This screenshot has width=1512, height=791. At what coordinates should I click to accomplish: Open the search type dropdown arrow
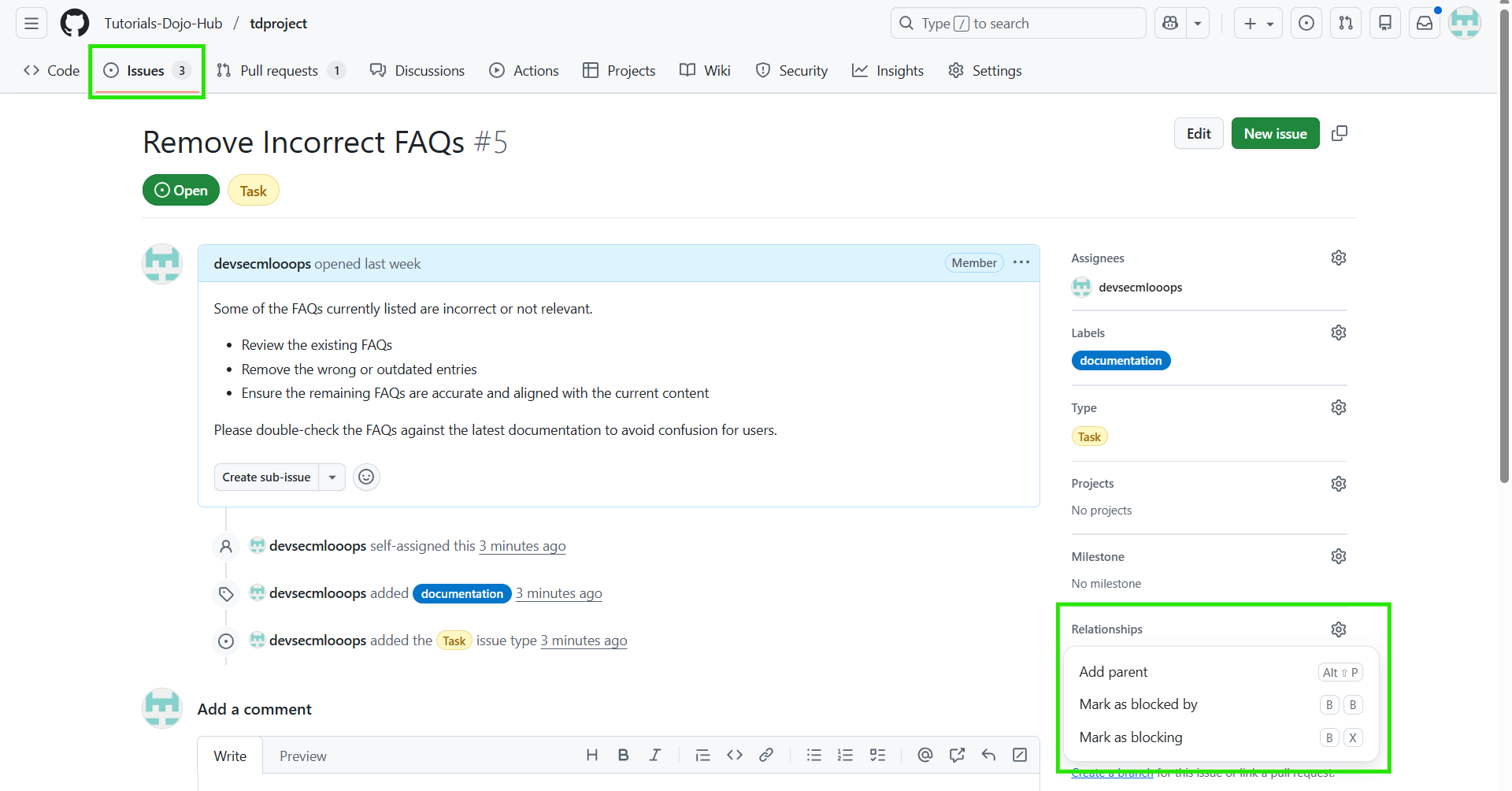click(x=1198, y=23)
